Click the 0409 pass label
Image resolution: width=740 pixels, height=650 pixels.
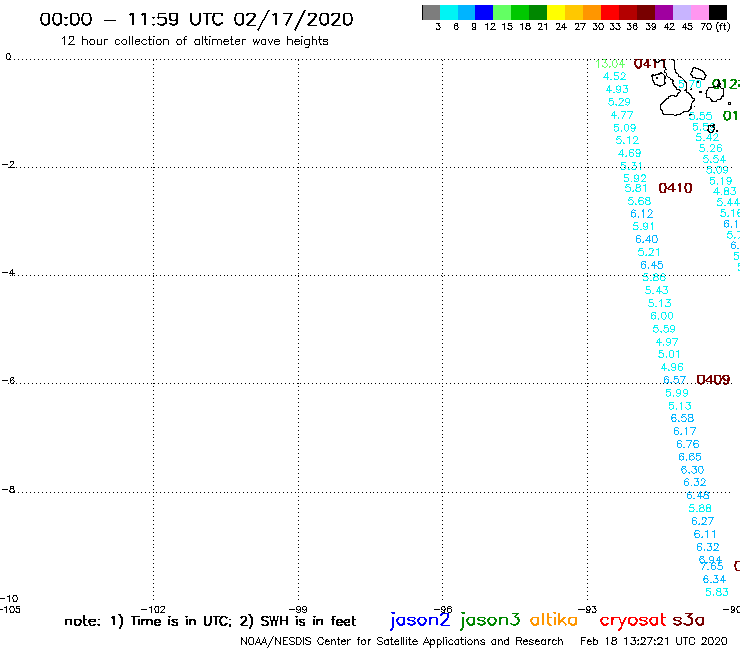[x=713, y=380]
